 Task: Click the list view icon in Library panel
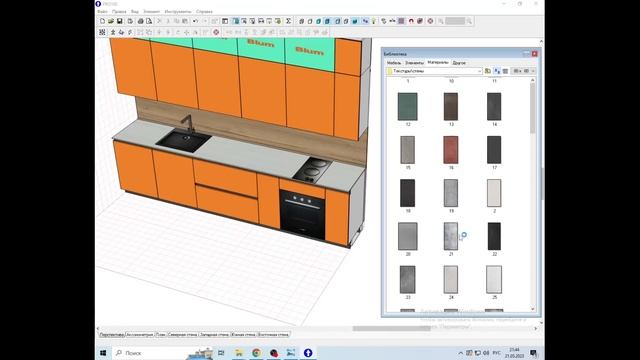[x=505, y=71]
